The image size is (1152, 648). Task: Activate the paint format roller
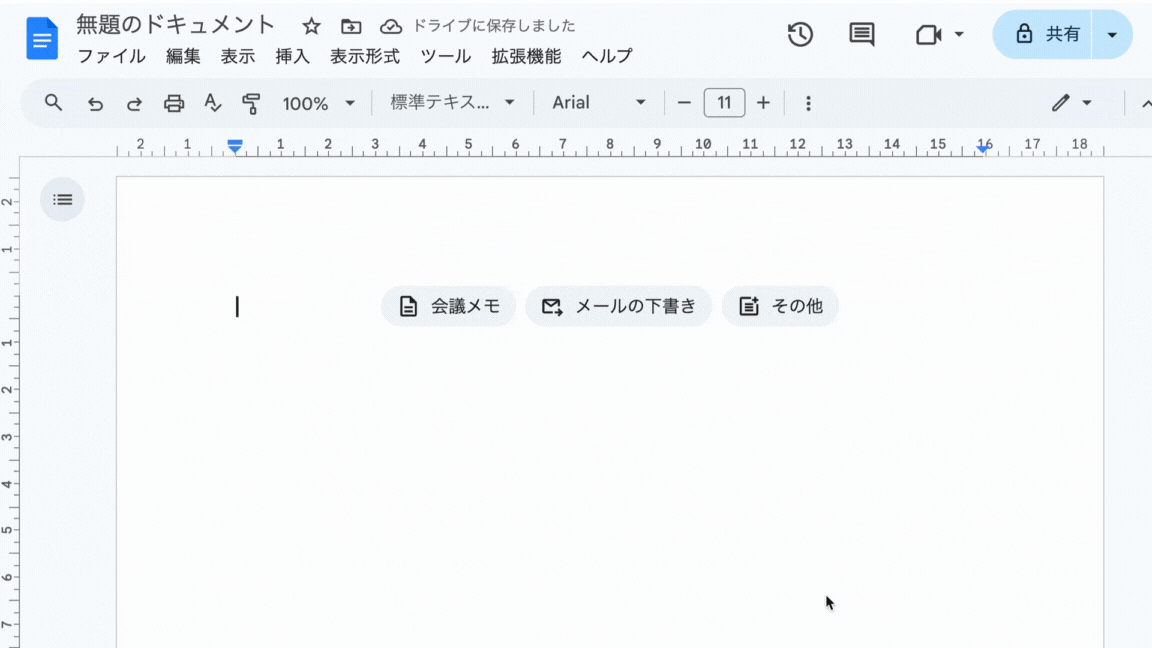(x=251, y=104)
